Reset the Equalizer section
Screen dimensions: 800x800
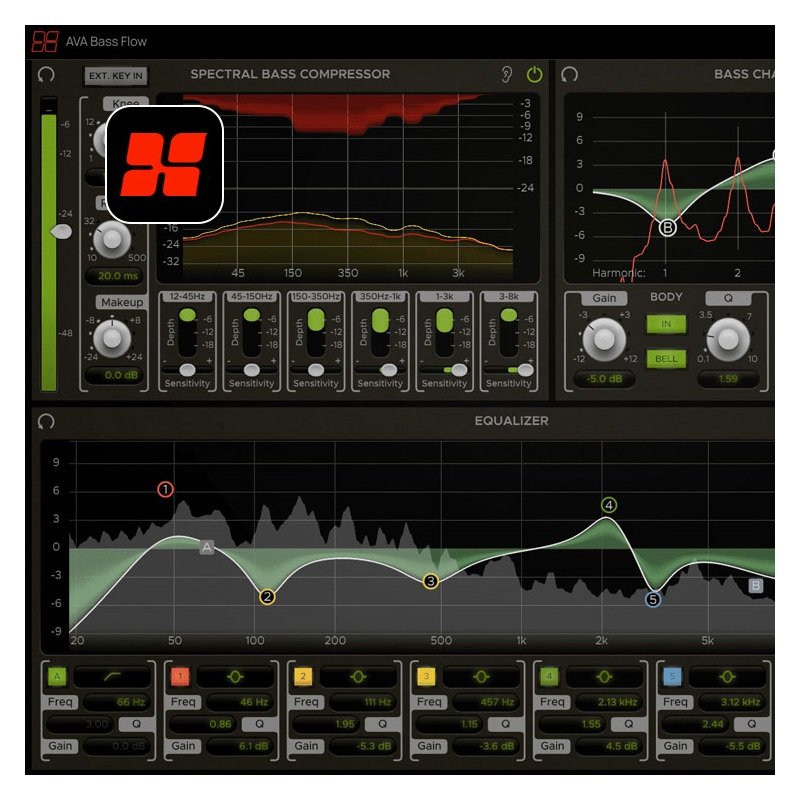coord(46,421)
